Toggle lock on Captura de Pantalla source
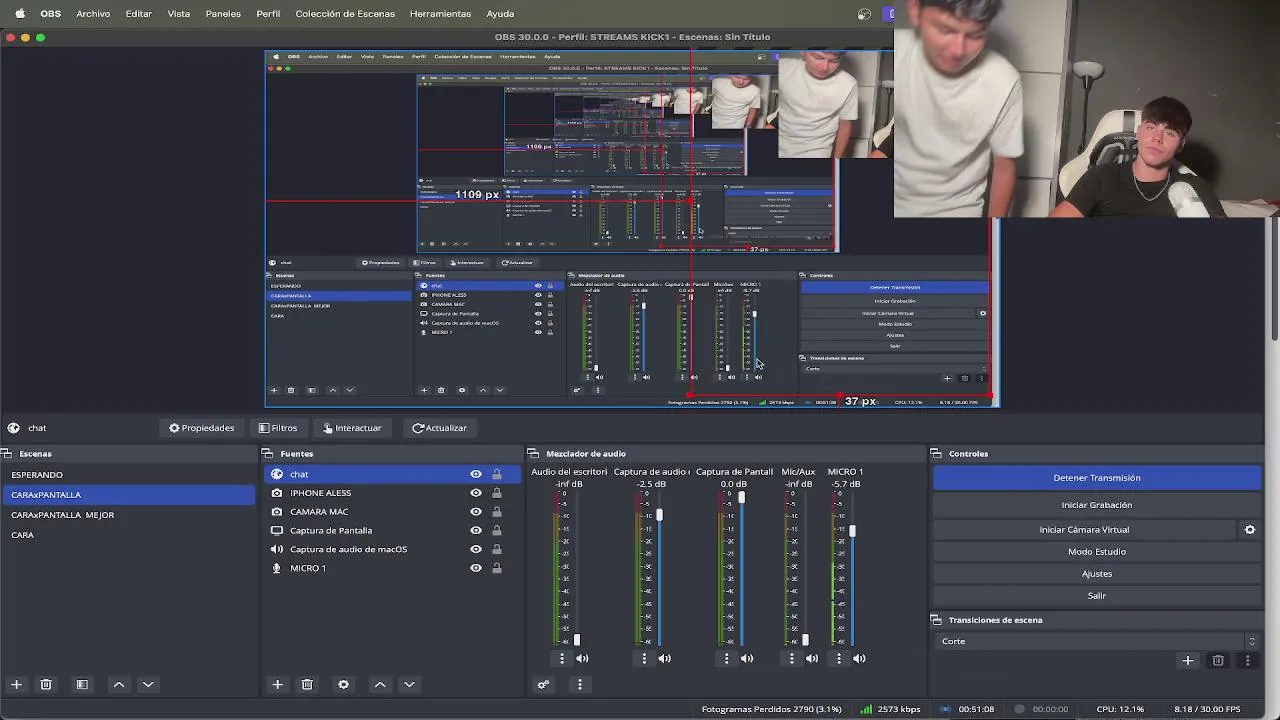Screen dimensions: 1280x720 (x=496, y=531)
